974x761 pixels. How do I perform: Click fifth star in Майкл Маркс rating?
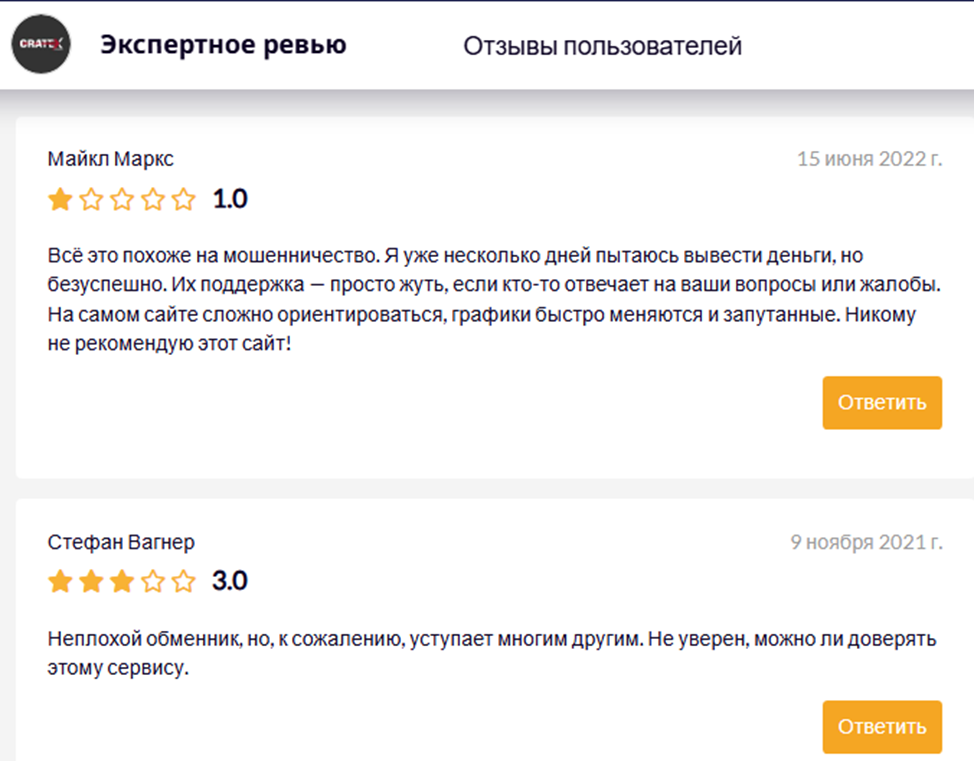click(x=184, y=200)
